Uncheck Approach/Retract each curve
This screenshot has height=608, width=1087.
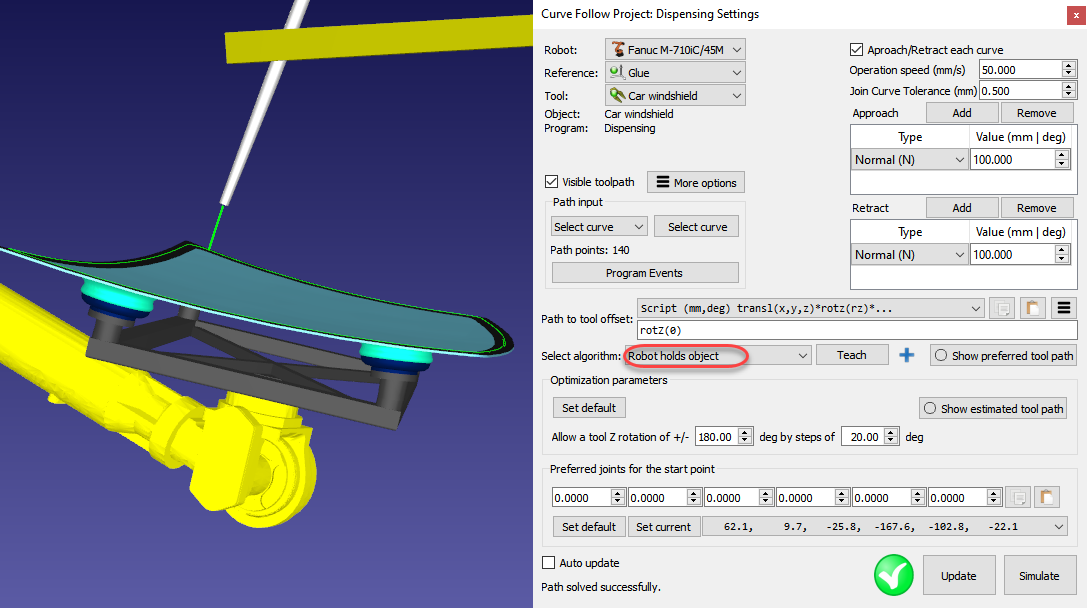point(856,49)
